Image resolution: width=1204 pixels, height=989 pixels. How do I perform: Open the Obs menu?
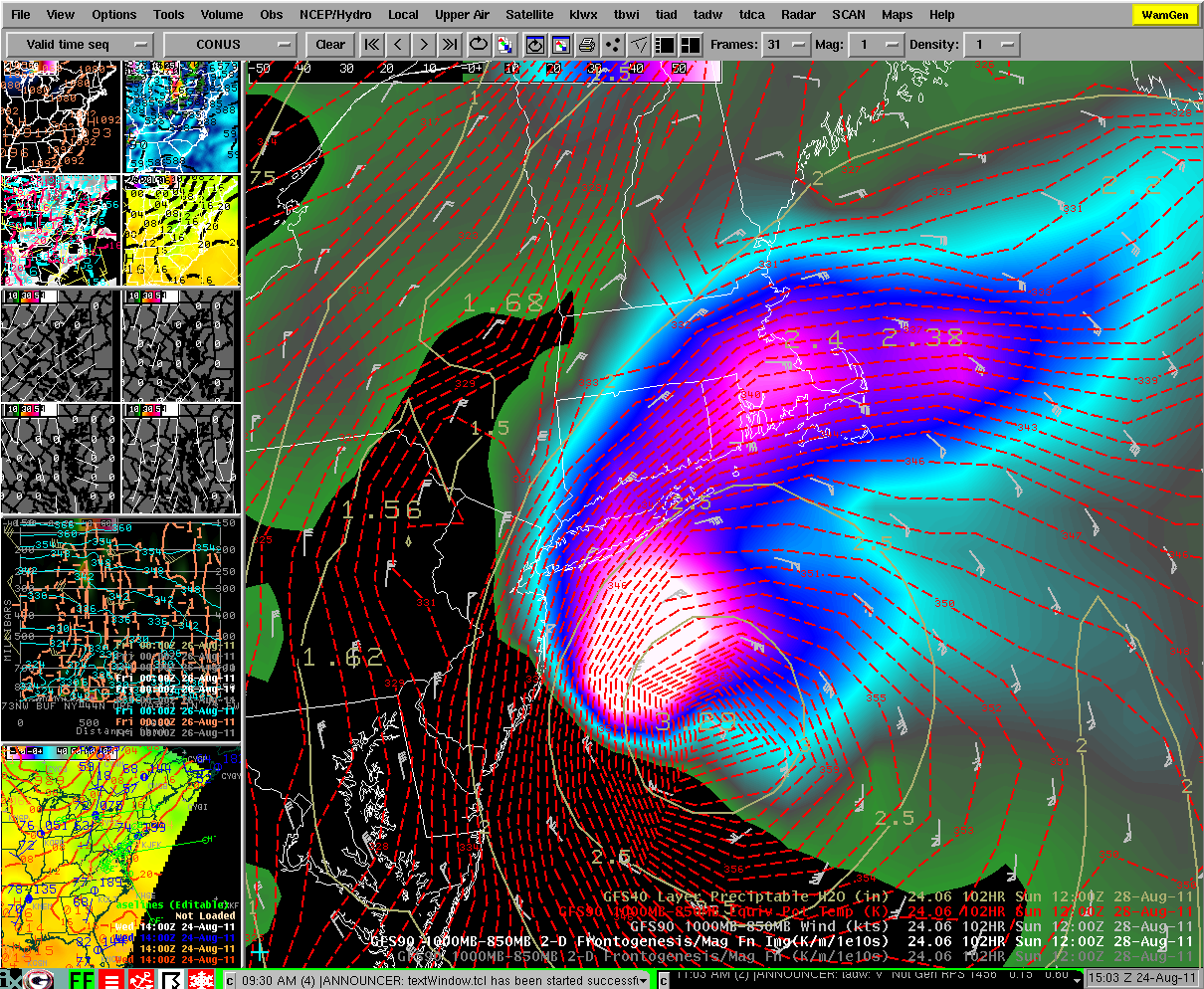[x=272, y=15]
